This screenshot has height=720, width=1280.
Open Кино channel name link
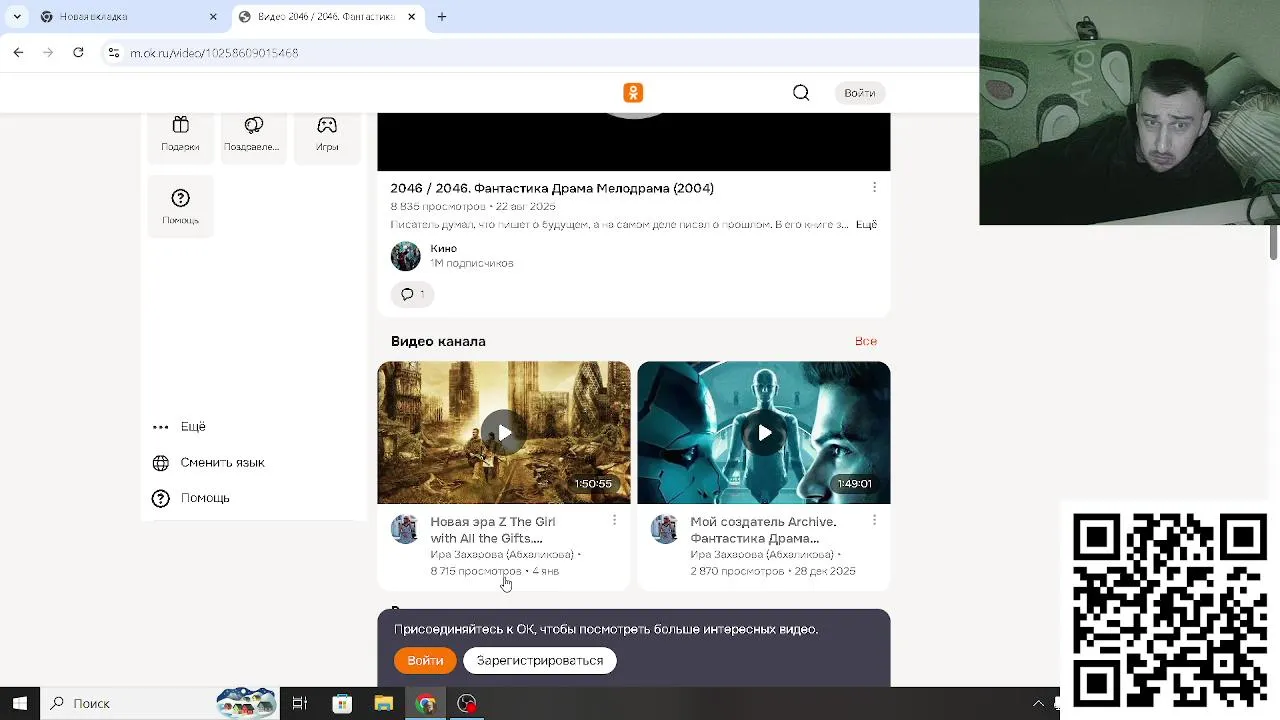click(x=443, y=248)
